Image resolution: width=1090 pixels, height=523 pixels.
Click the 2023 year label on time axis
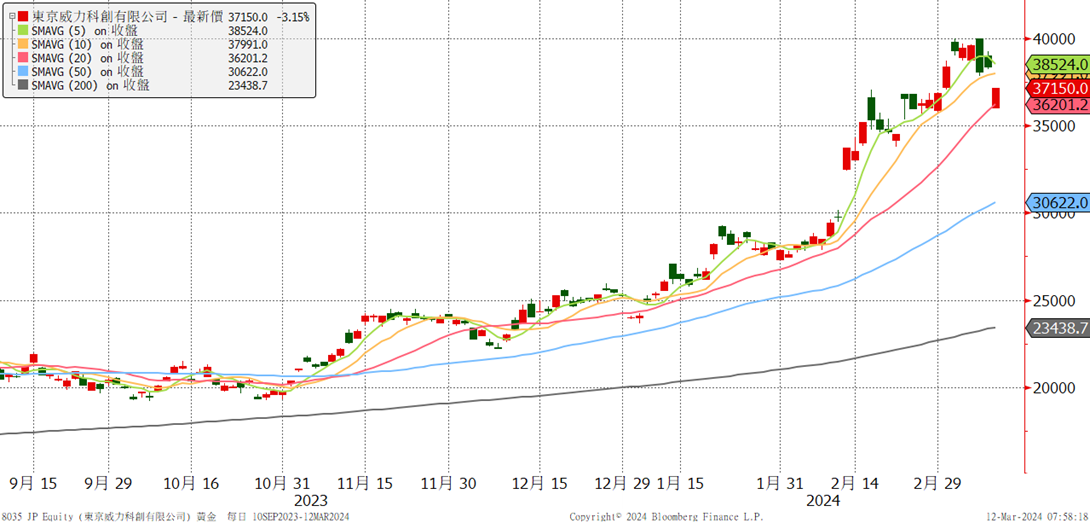point(311,501)
